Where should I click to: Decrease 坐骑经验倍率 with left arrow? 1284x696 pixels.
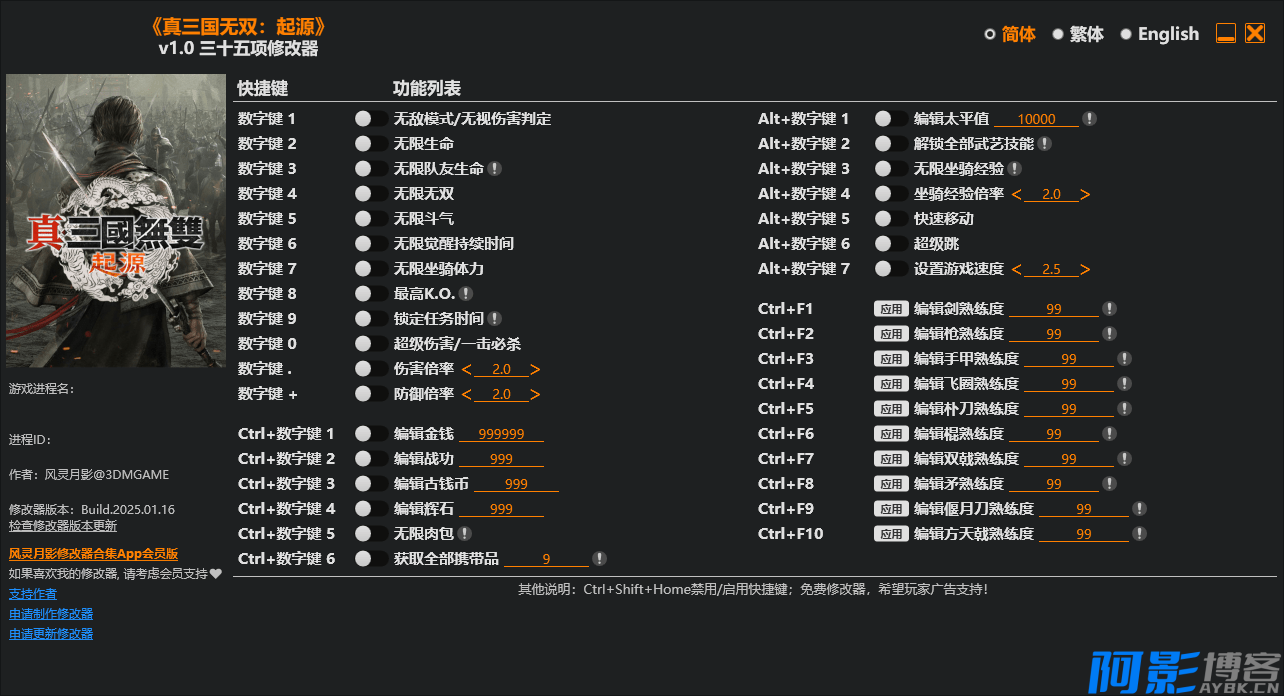pos(1017,194)
